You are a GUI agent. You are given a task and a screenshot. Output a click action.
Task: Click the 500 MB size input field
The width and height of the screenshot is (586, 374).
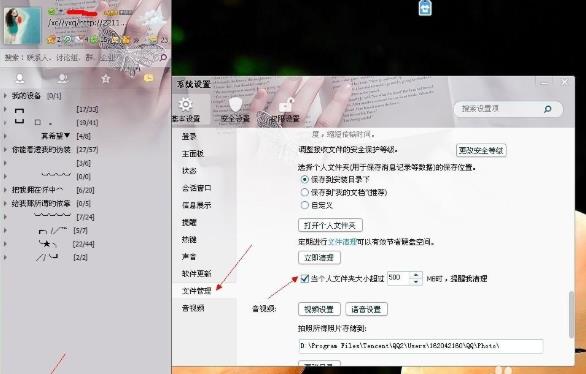click(399, 278)
